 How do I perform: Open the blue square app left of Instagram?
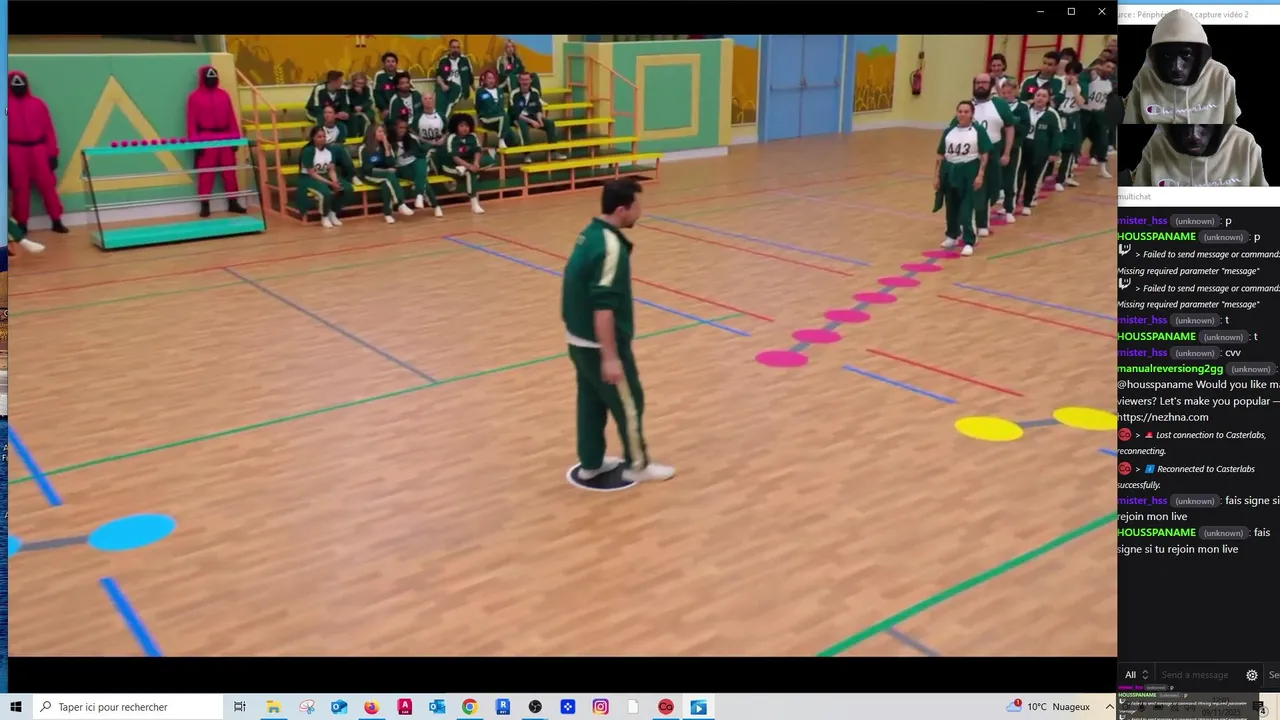click(x=568, y=707)
